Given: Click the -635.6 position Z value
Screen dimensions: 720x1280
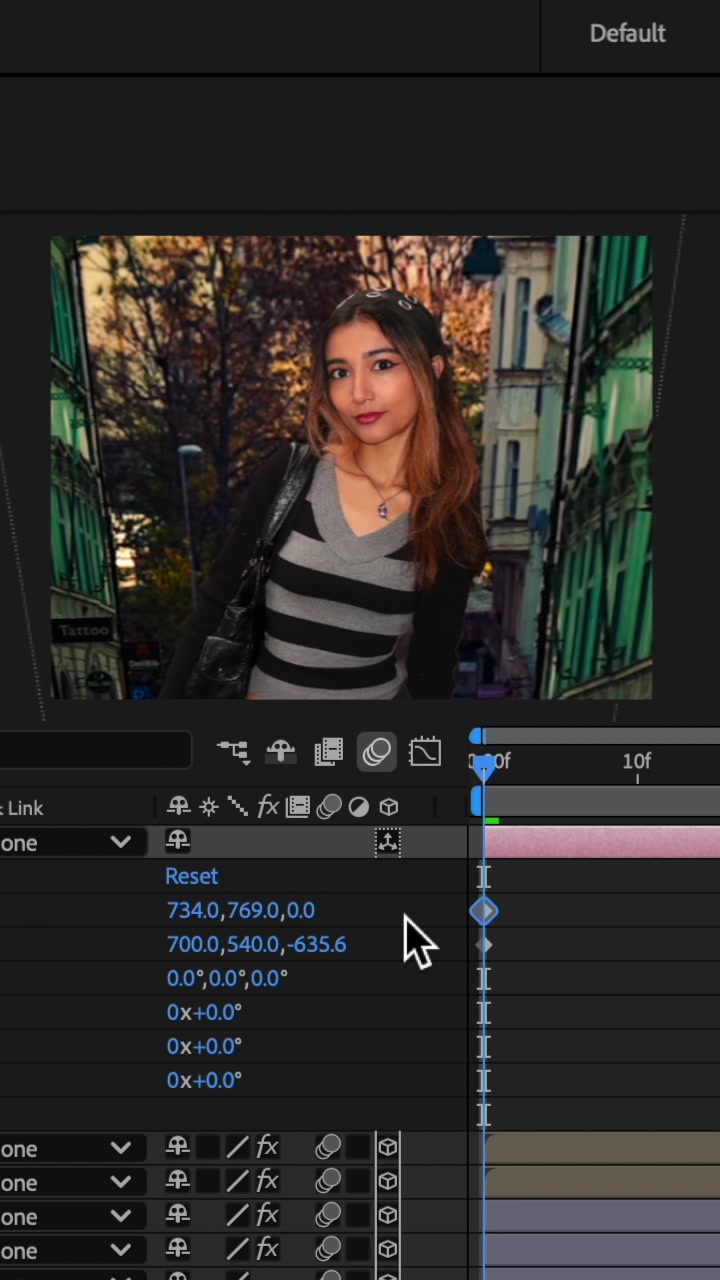Looking at the screenshot, I should (316, 944).
